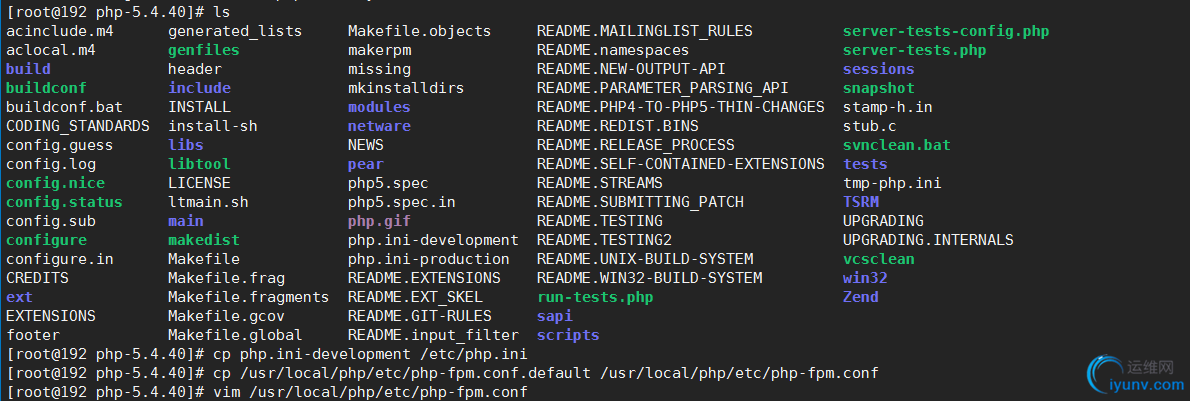
Task: Click the green run-tests.php entry
Action: tap(595, 297)
